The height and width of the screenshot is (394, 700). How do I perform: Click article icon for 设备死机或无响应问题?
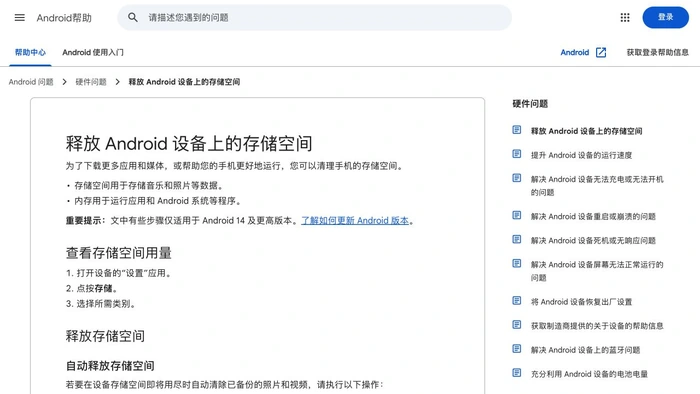click(x=517, y=240)
